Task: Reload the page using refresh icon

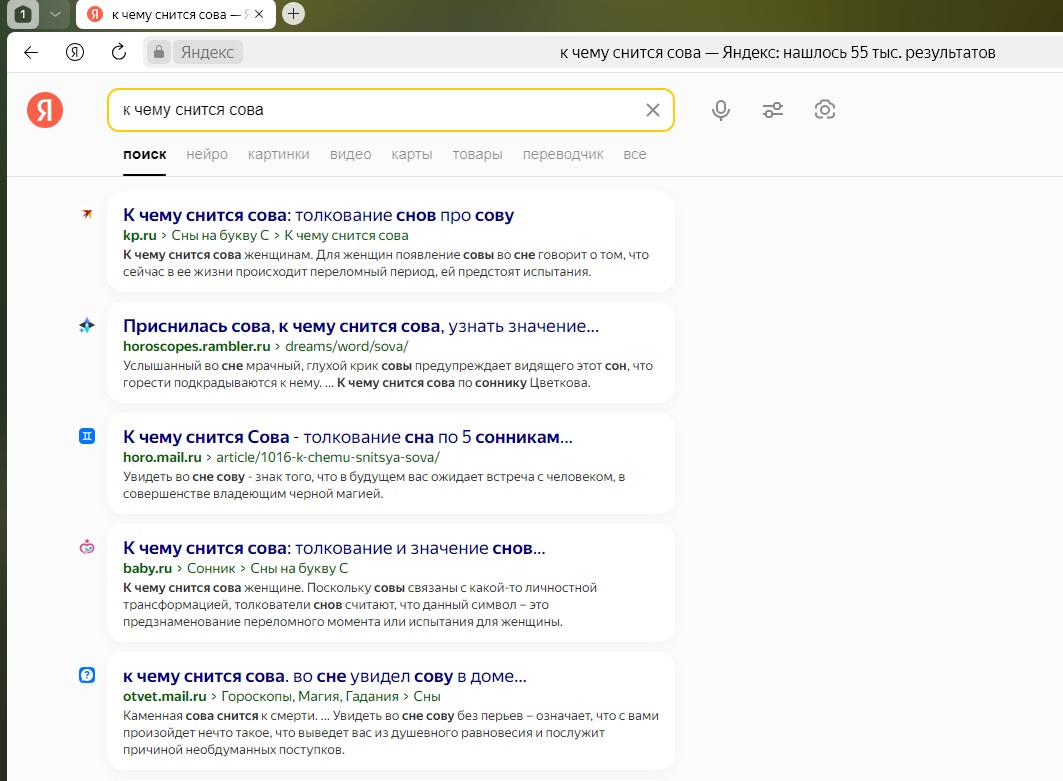Action: coord(118,52)
